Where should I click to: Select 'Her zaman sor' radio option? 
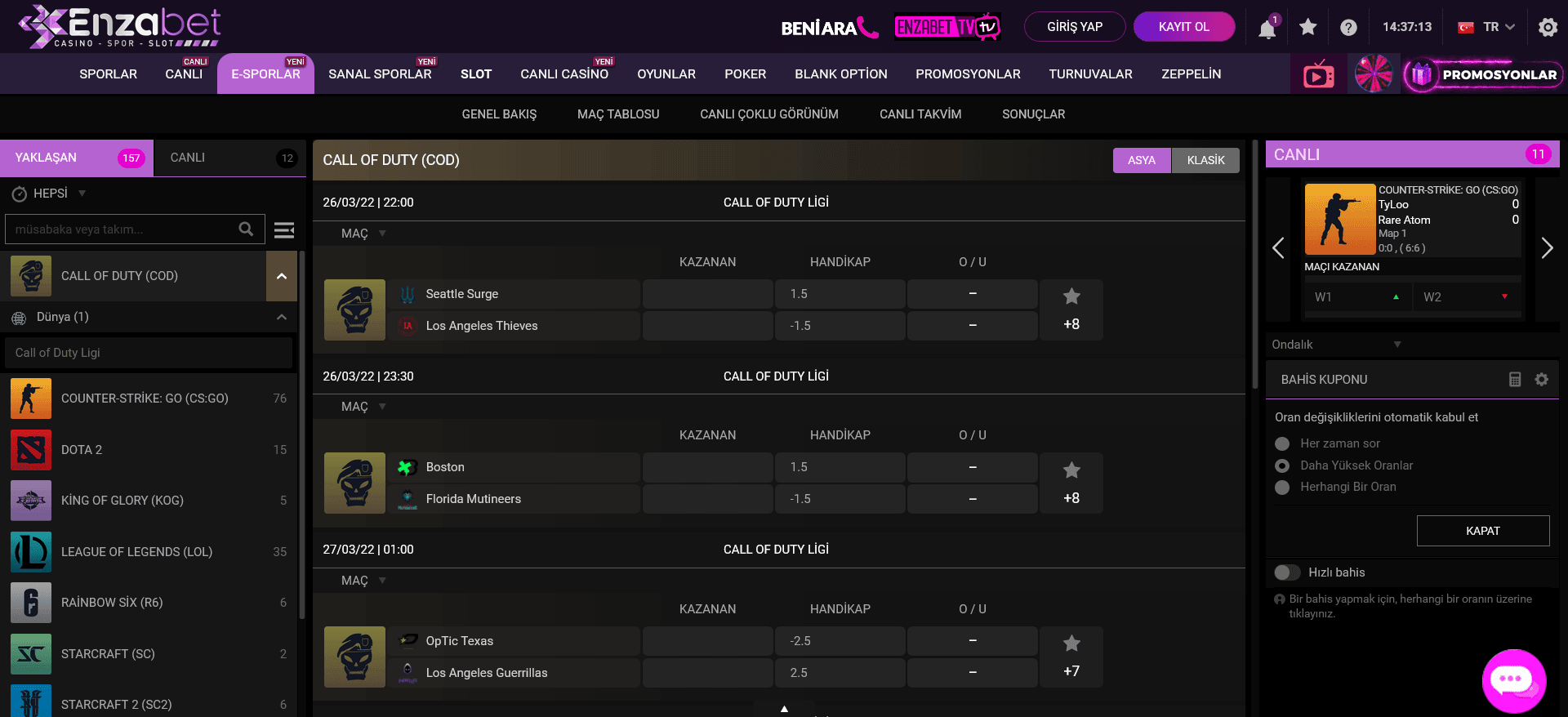[1282, 443]
